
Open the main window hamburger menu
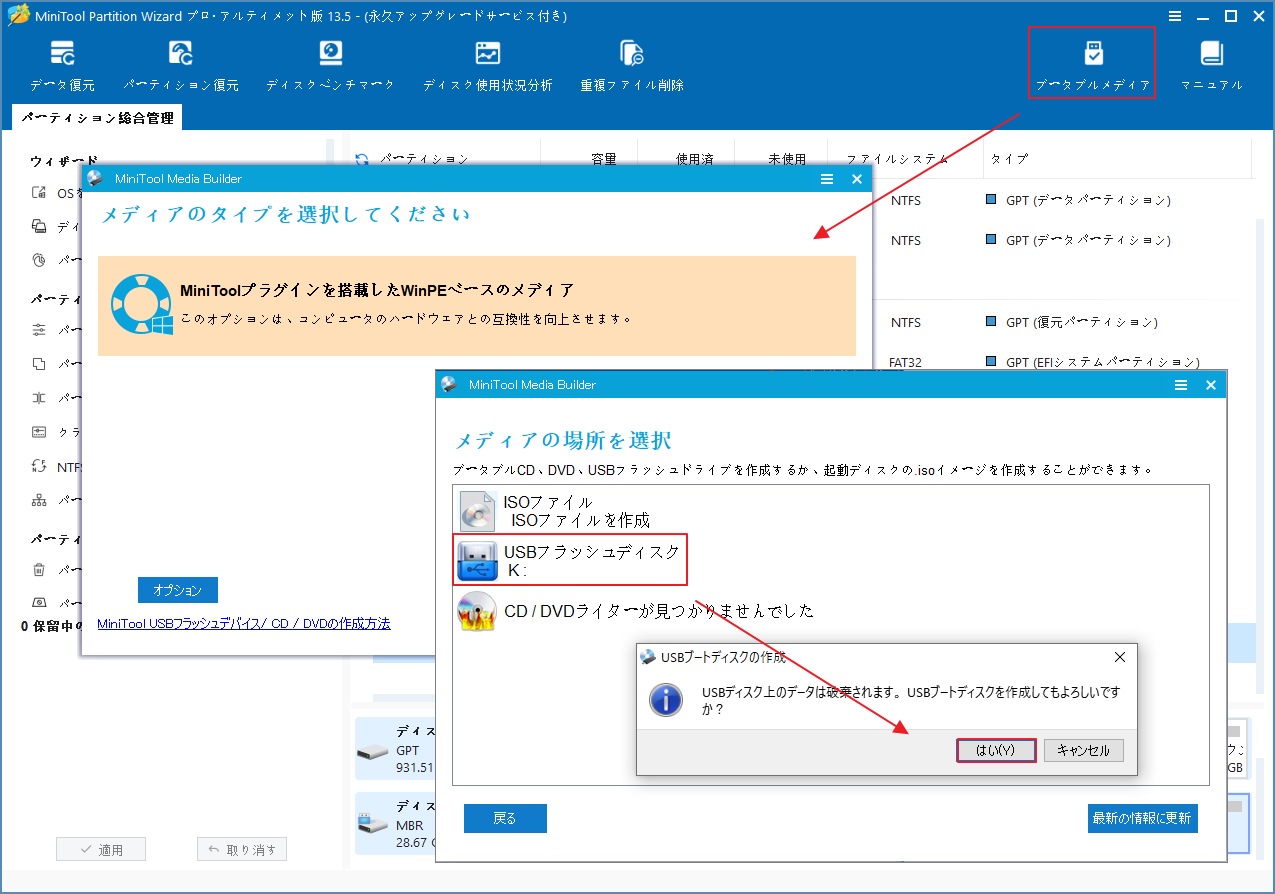tap(1174, 16)
